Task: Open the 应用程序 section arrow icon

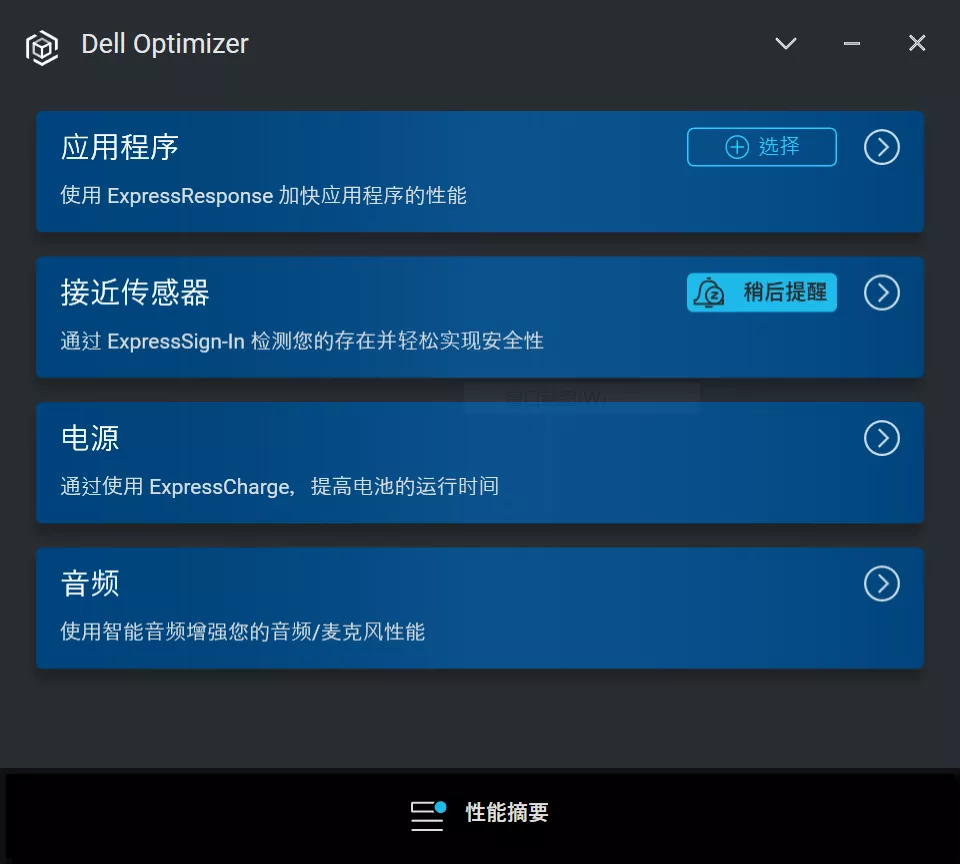Action: click(881, 148)
